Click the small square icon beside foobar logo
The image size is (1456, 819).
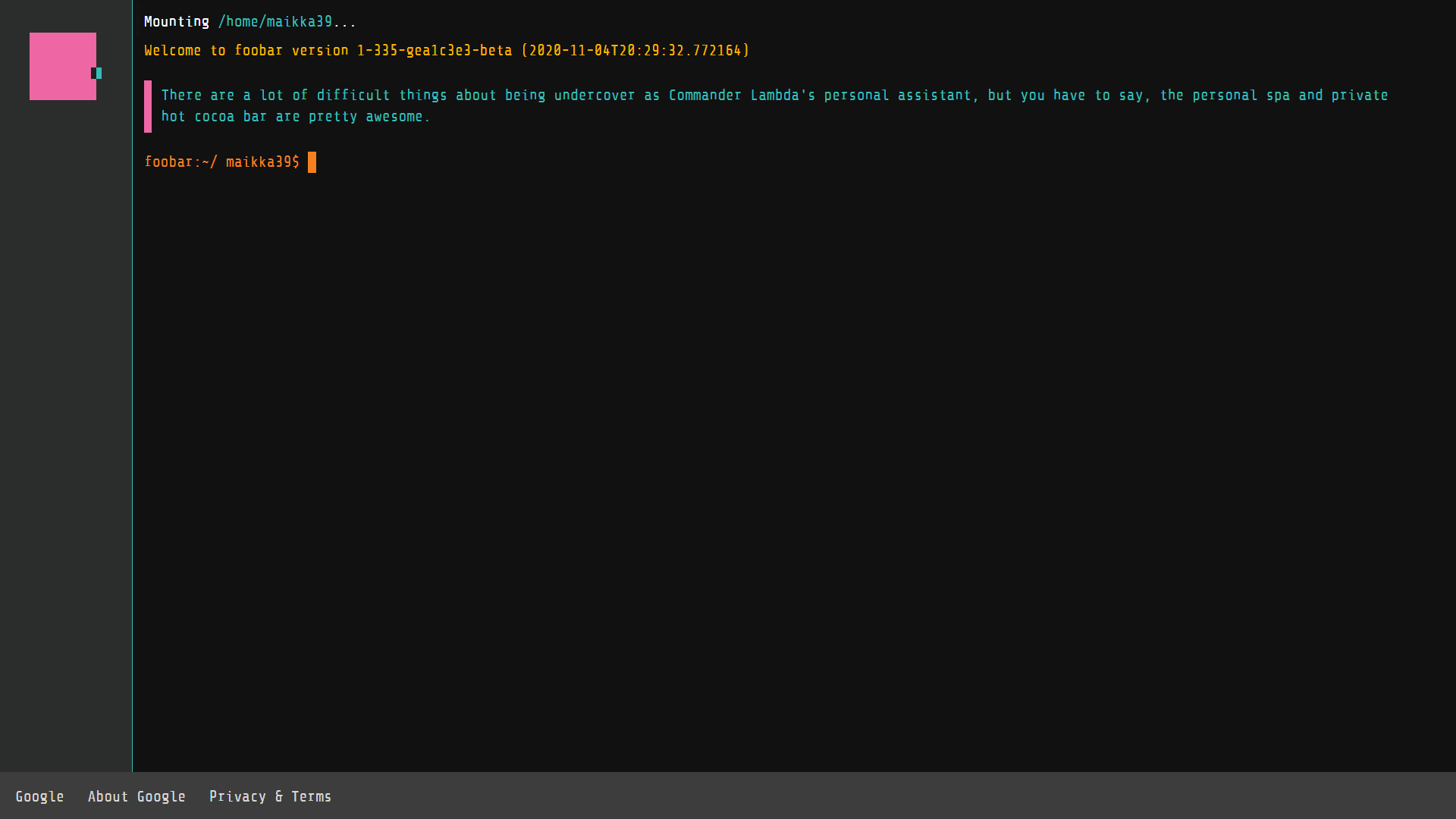[100, 68]
